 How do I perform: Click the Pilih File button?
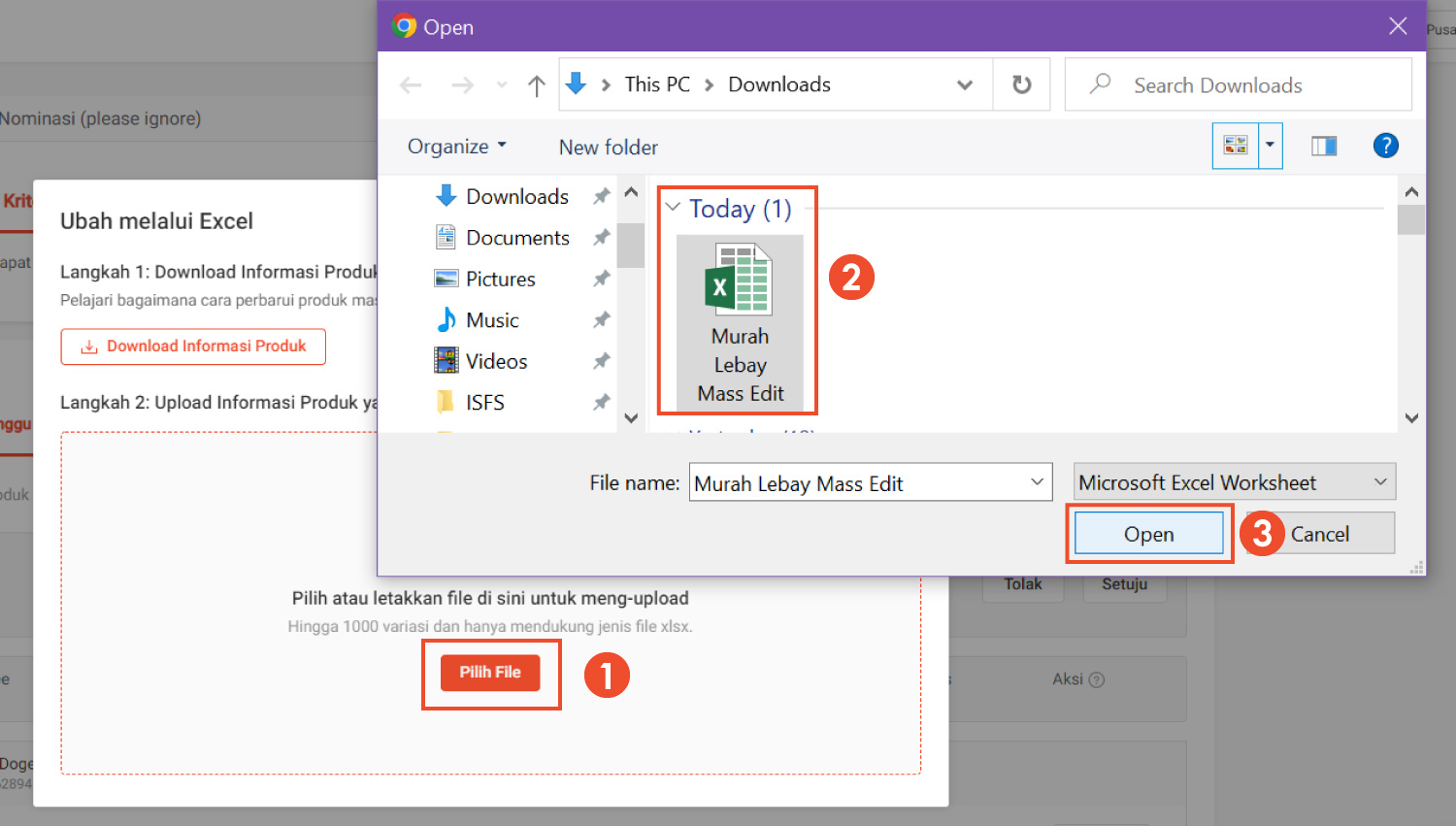490,673
